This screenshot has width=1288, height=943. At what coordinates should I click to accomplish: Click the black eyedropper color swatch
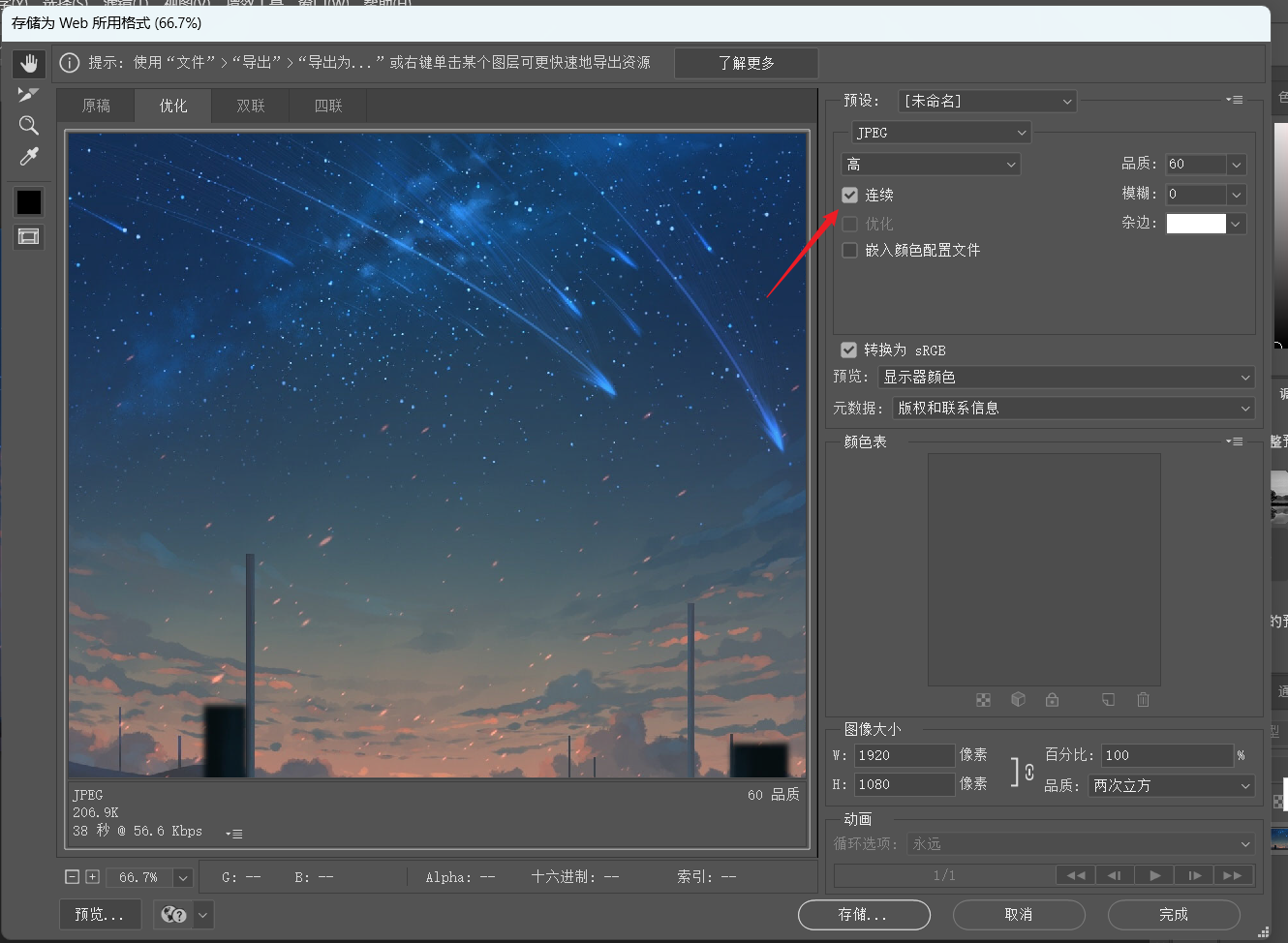(29, 201)
